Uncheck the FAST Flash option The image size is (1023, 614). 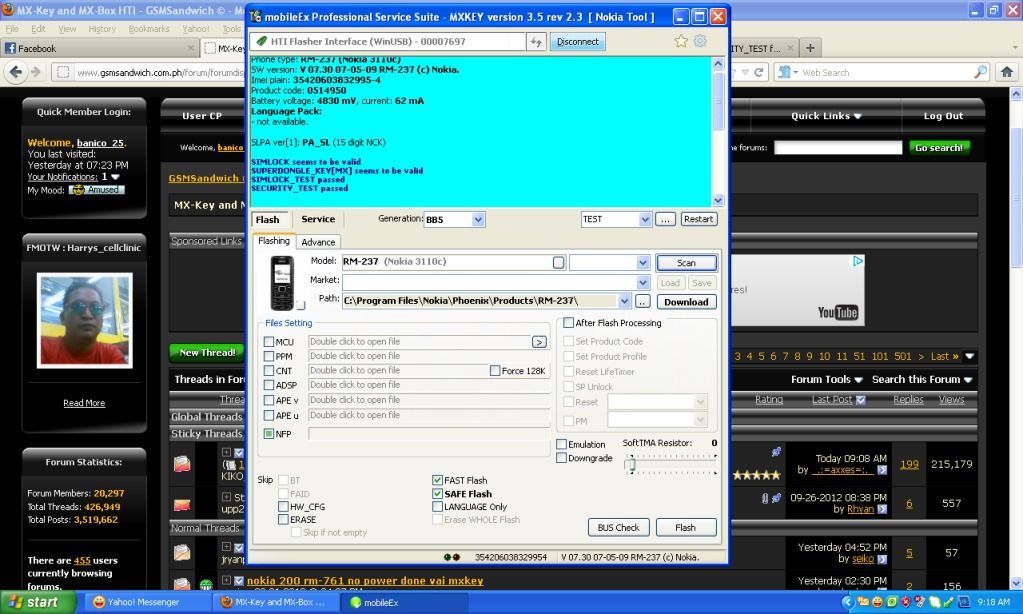pyautogui.click(x=437, y=480)
